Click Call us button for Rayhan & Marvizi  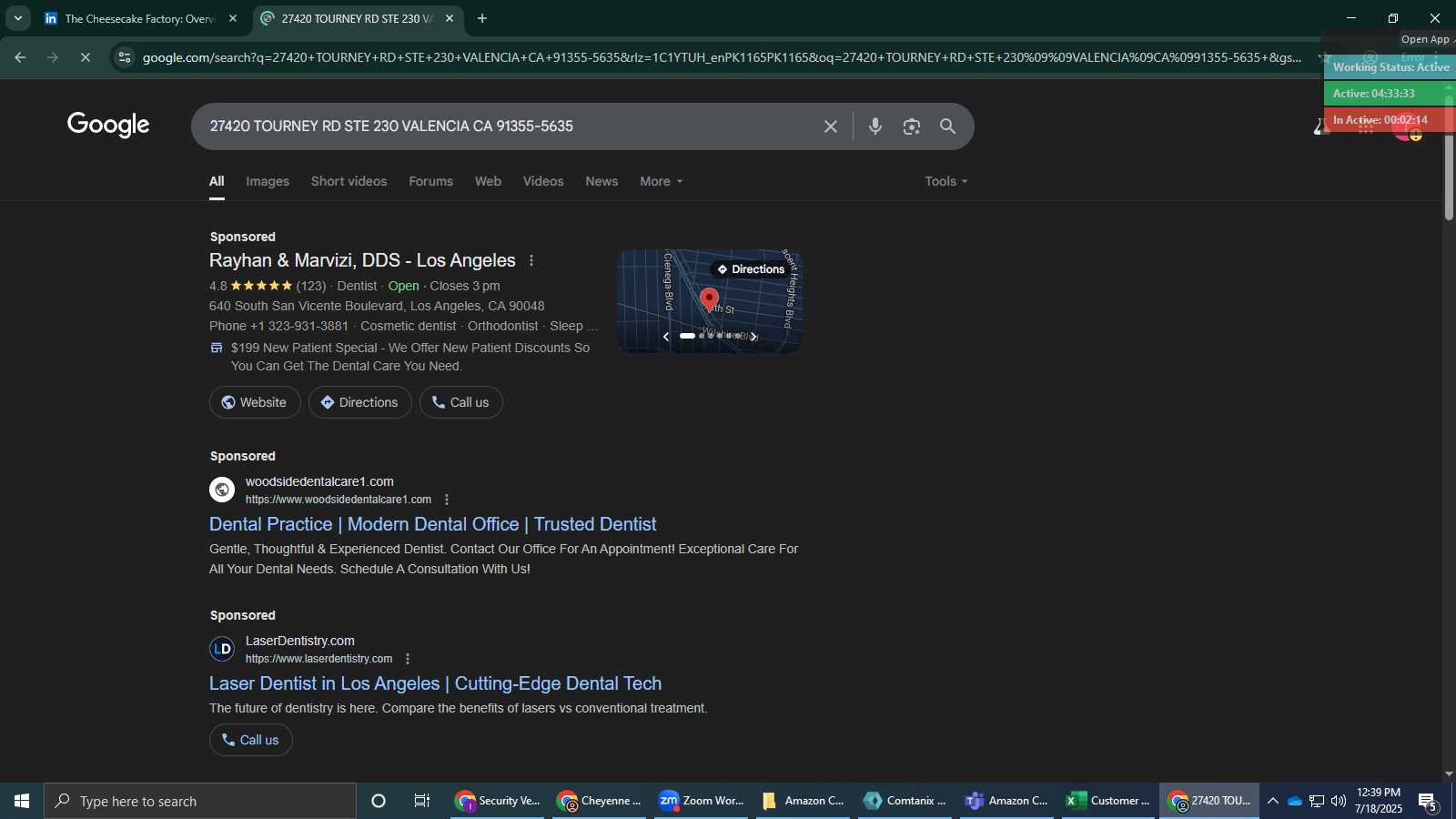pyautogui.click(x=461, y=402)
